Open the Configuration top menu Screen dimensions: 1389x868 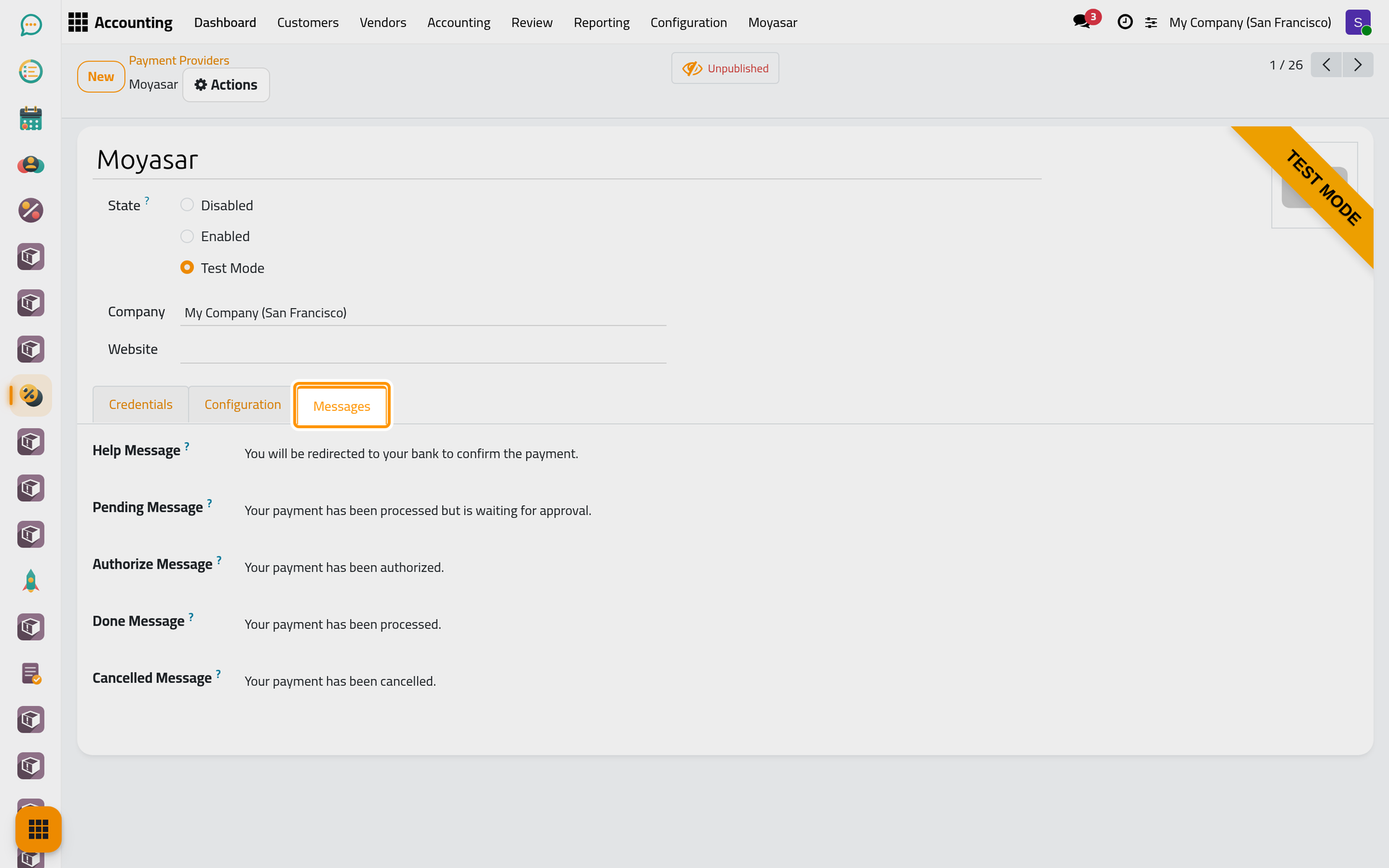688,22
